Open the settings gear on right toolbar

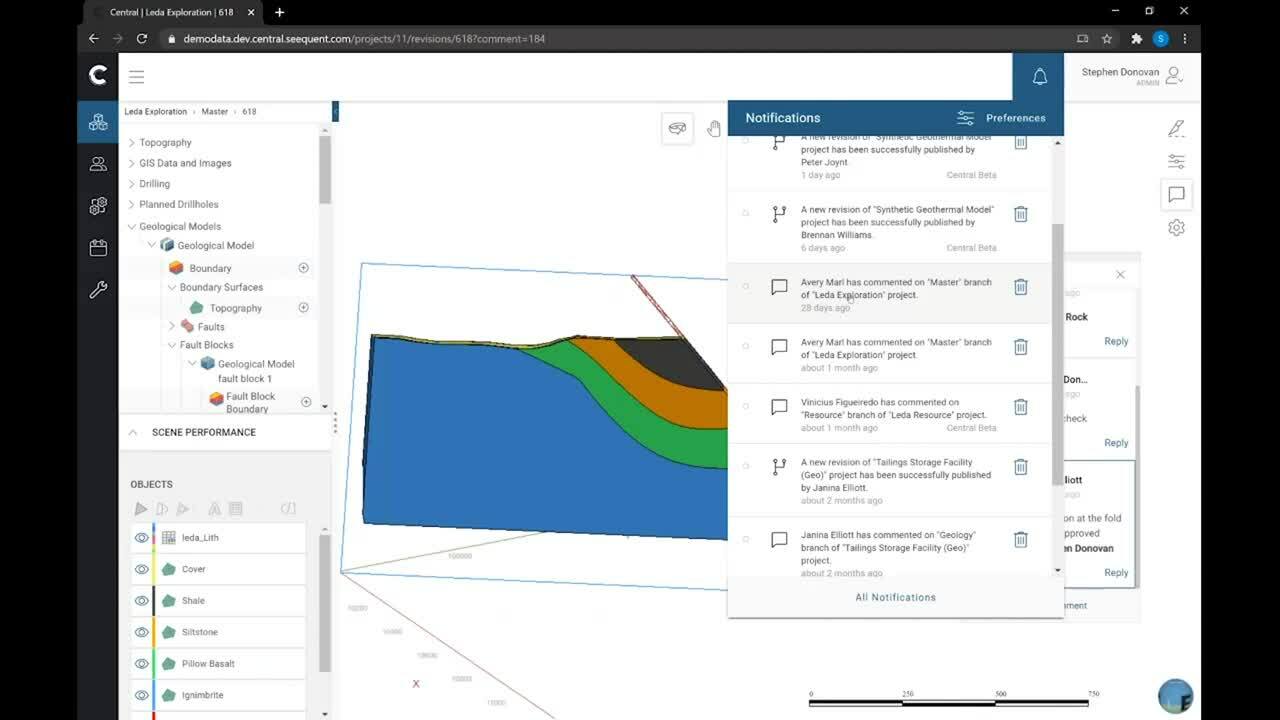(1176, 228)
